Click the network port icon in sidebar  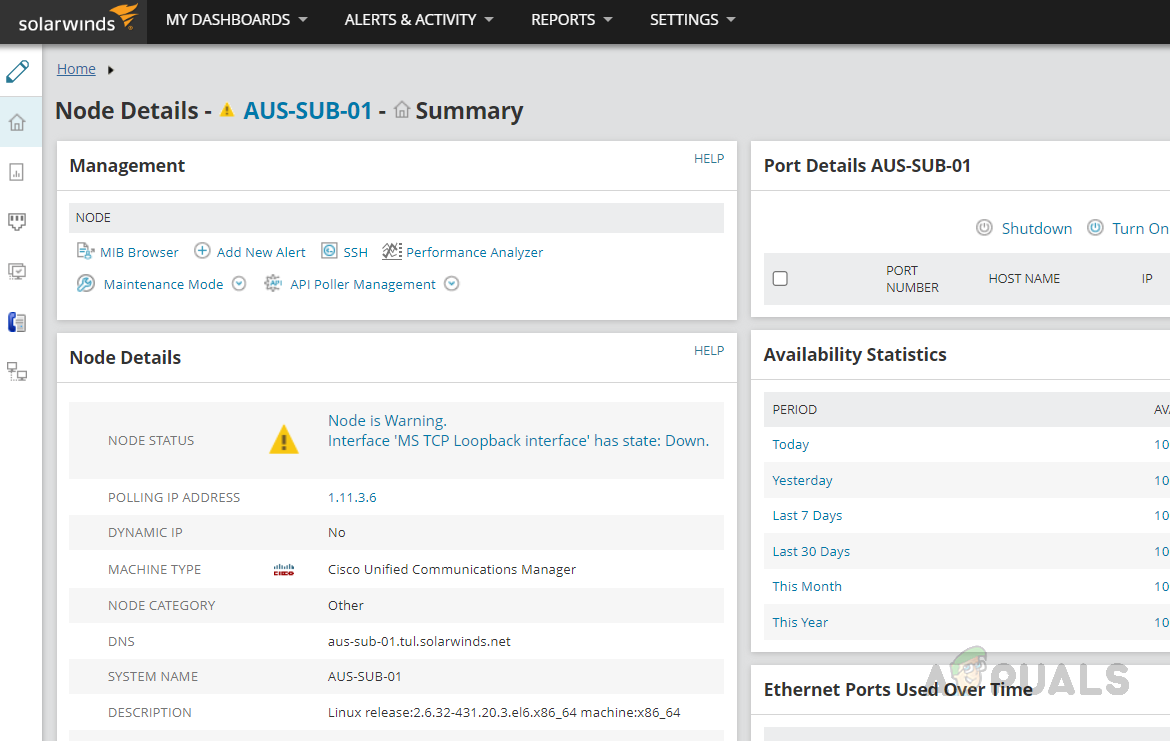pyautogui.click(x=17, y=221)
